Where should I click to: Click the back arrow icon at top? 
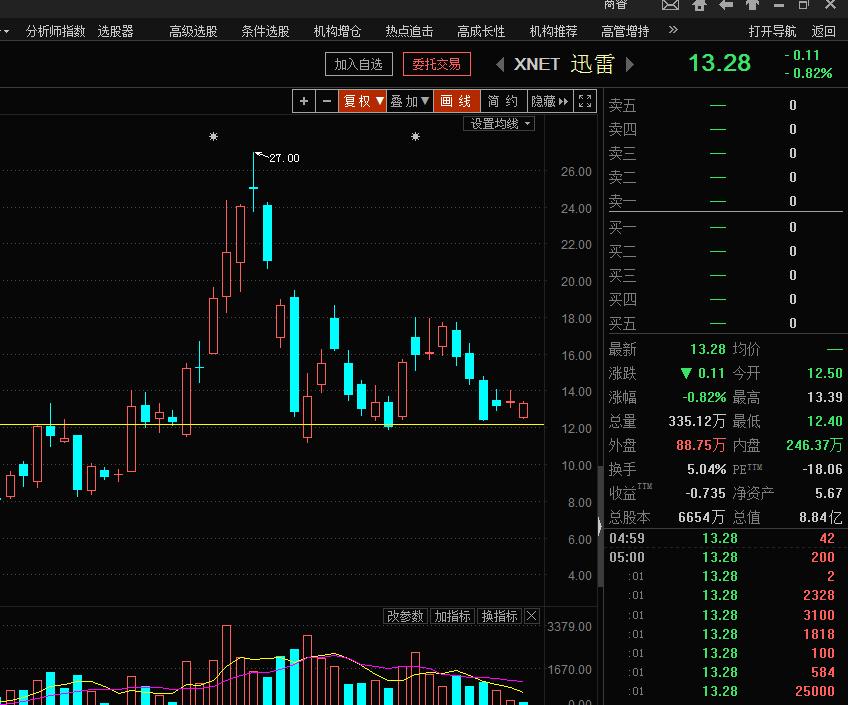(726, 6)
